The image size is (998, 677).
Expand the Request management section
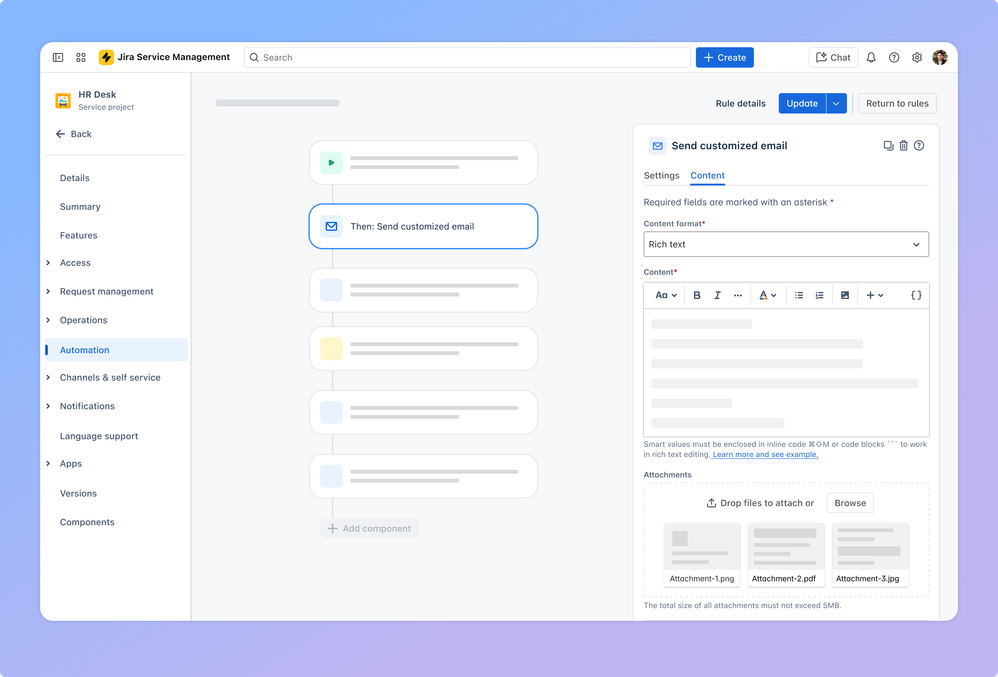pyautogui.click(x=48, y=291)
